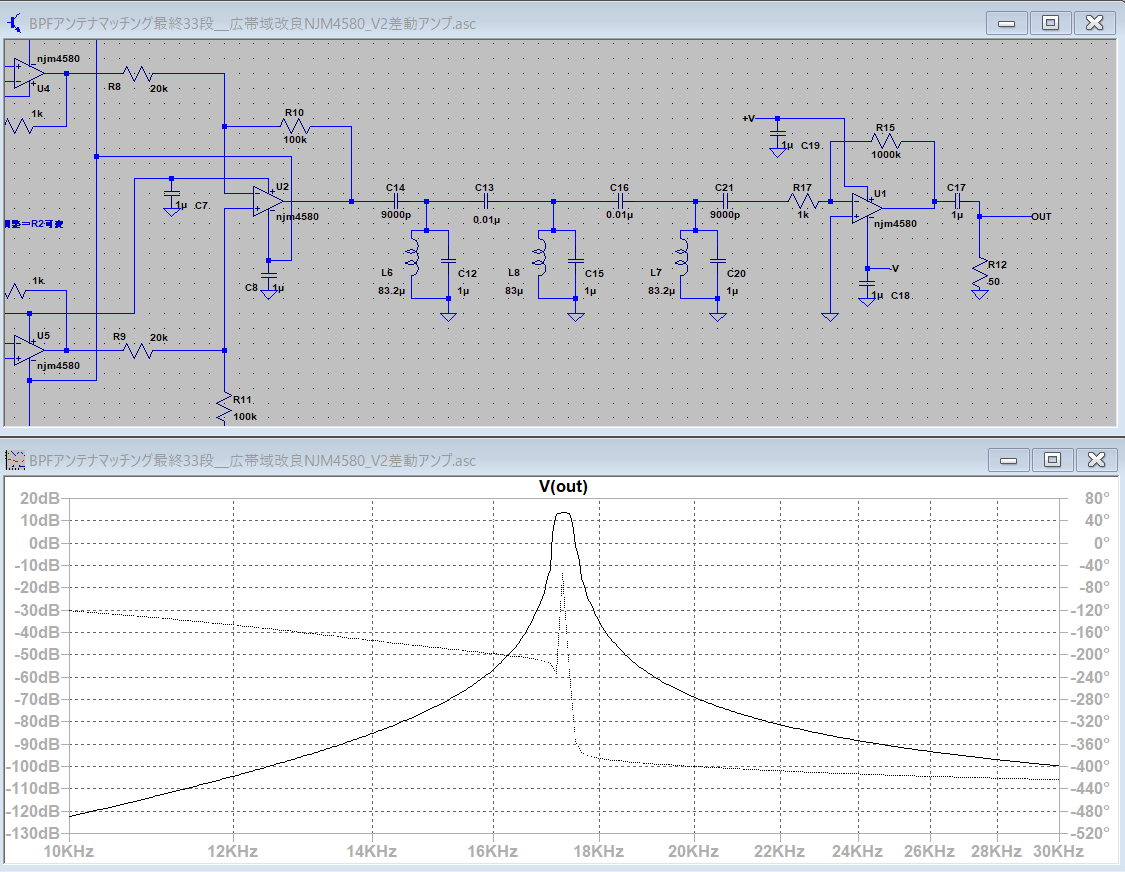Click the OUT net label
Viewport: 1125px width, 872px height.
click(x=1041, y=217)
